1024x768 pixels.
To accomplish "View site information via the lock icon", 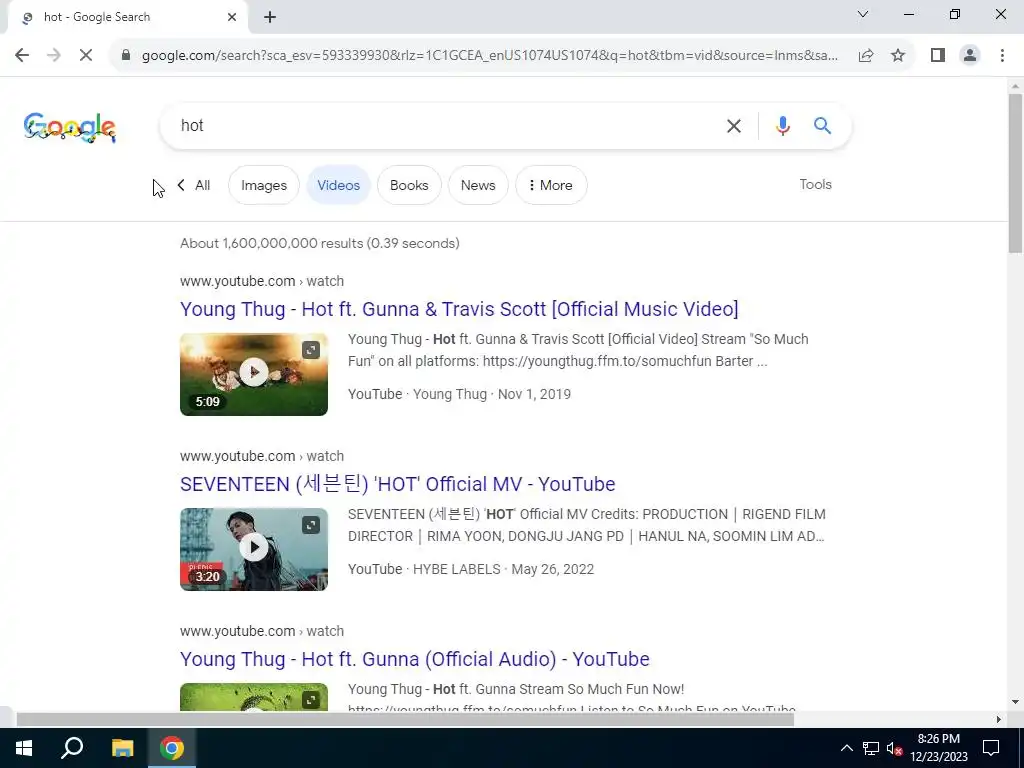I will coord(126,56).
